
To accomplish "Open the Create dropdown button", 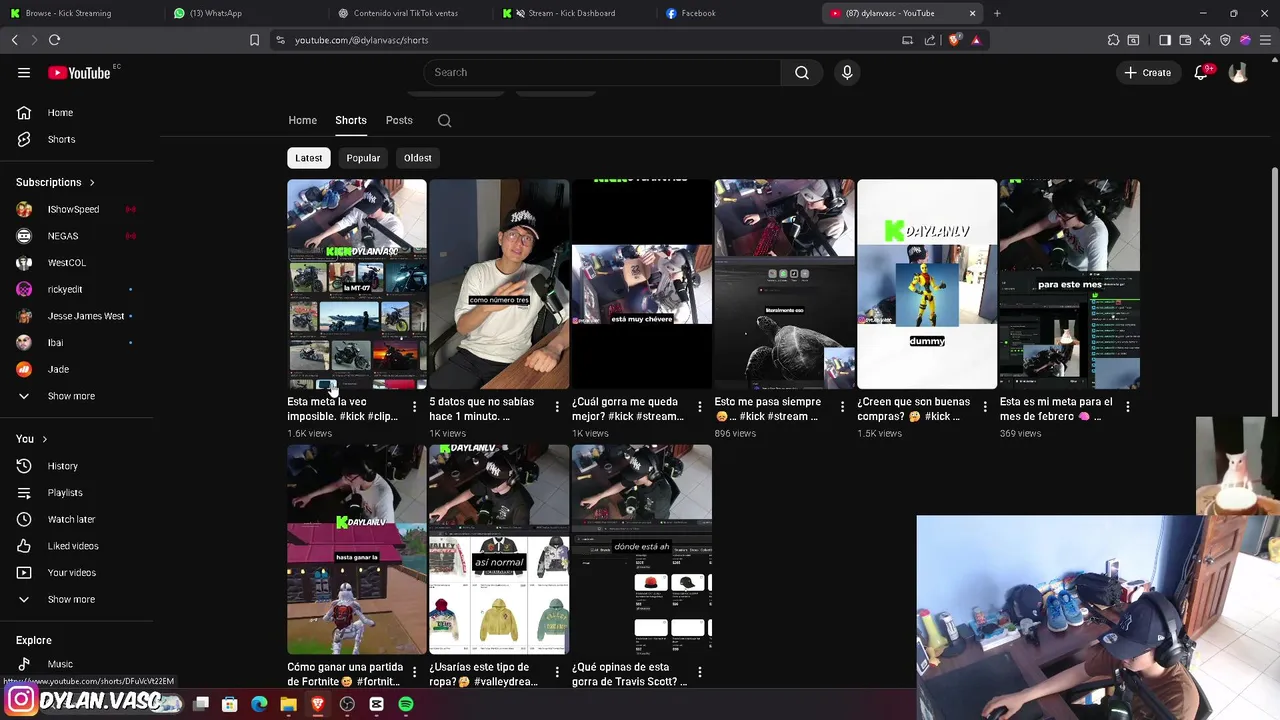I will point(1147,72).
